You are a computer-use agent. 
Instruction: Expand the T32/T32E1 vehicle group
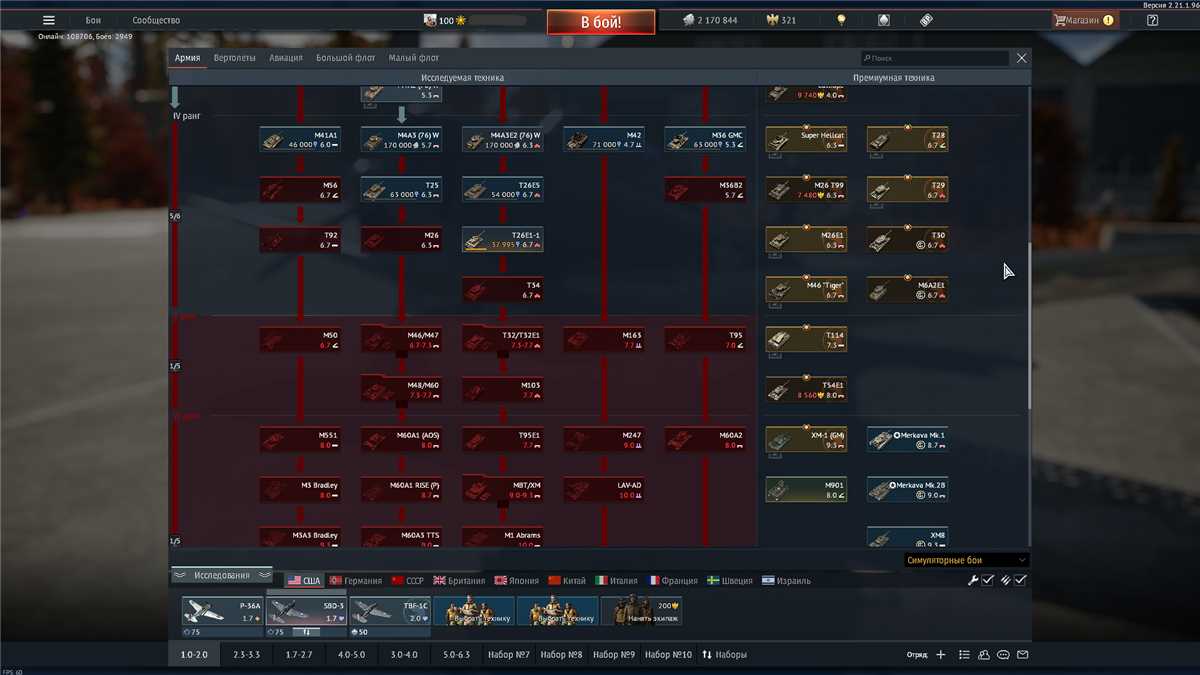tap(503, 339)
